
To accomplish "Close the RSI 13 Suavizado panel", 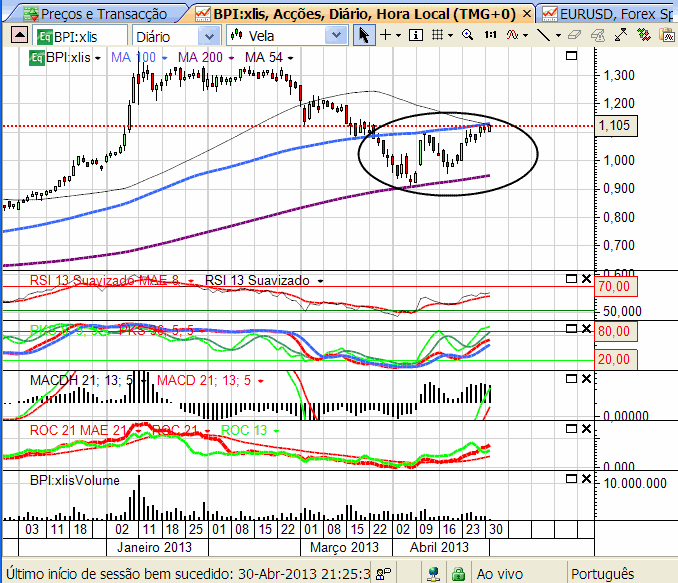I will [x=586, y=279].
